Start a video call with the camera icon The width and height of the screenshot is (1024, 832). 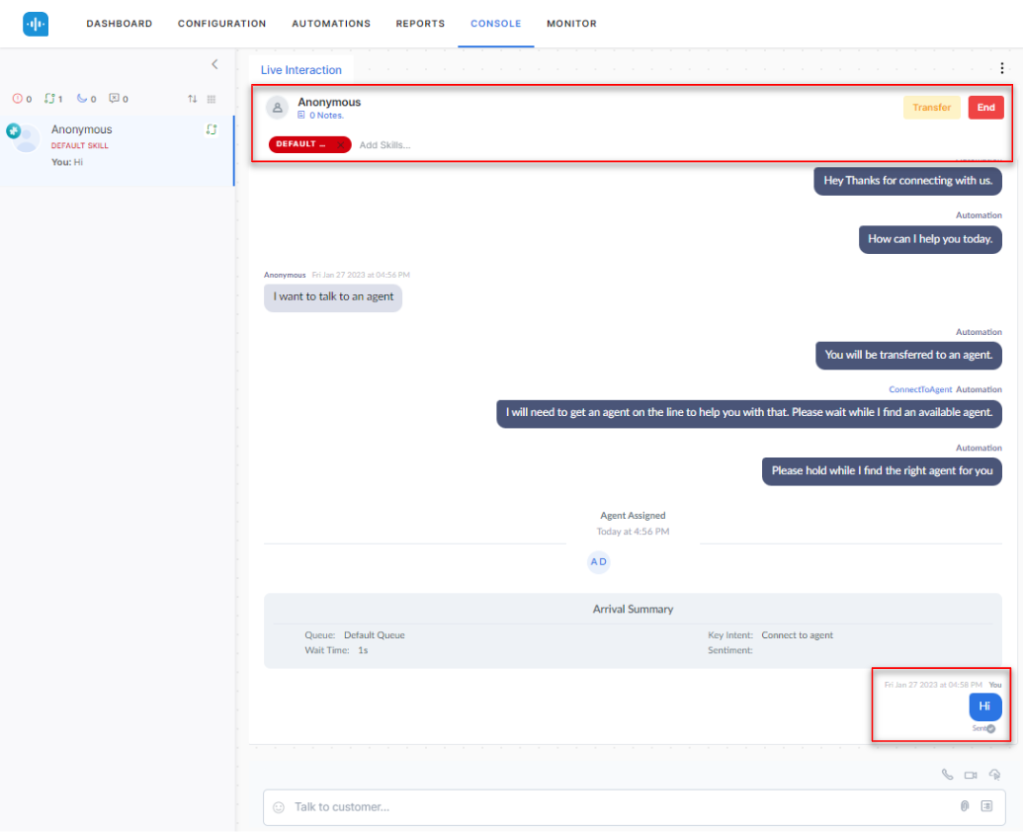tap(970, 774)
